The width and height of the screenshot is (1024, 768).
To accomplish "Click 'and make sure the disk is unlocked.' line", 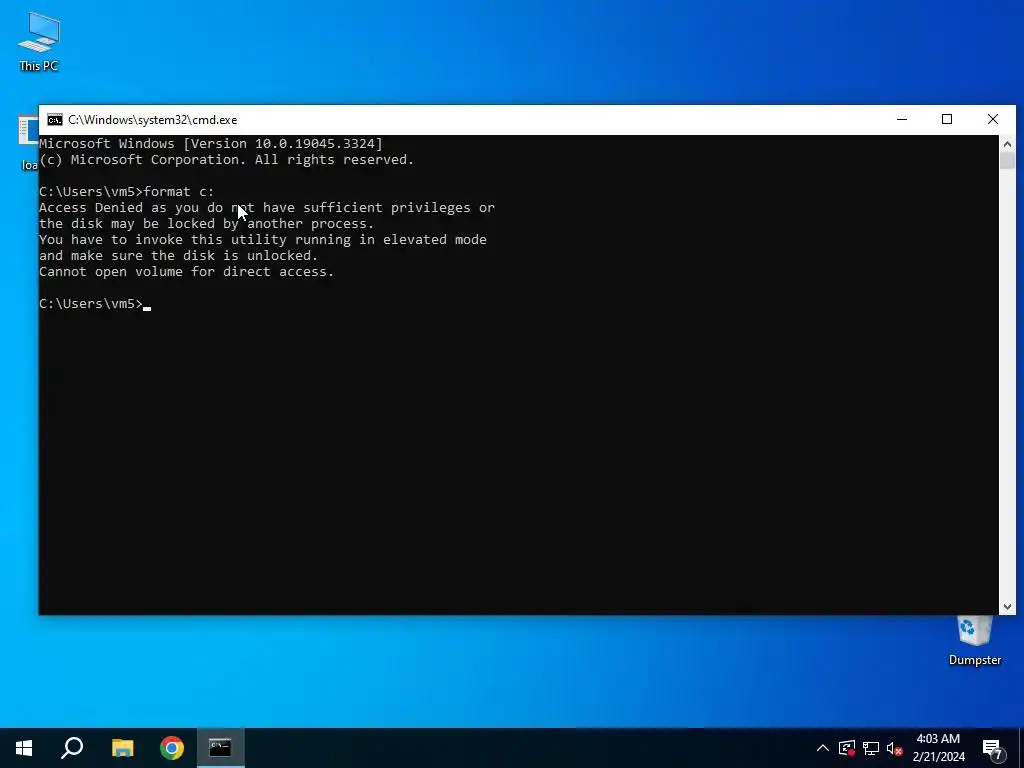I will click(x=179, y=255).
